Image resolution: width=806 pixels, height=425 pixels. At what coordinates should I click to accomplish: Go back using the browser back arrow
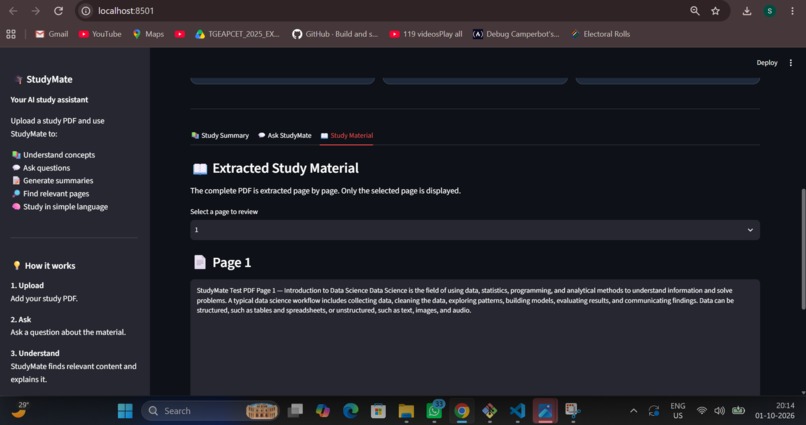(13, 11)
